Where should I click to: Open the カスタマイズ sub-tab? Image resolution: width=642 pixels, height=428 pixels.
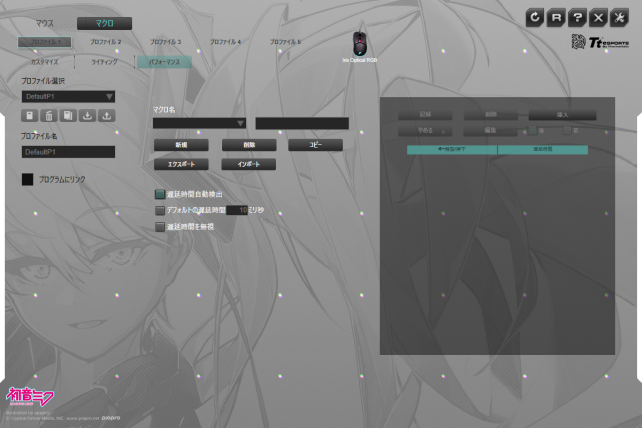[45, 62]
